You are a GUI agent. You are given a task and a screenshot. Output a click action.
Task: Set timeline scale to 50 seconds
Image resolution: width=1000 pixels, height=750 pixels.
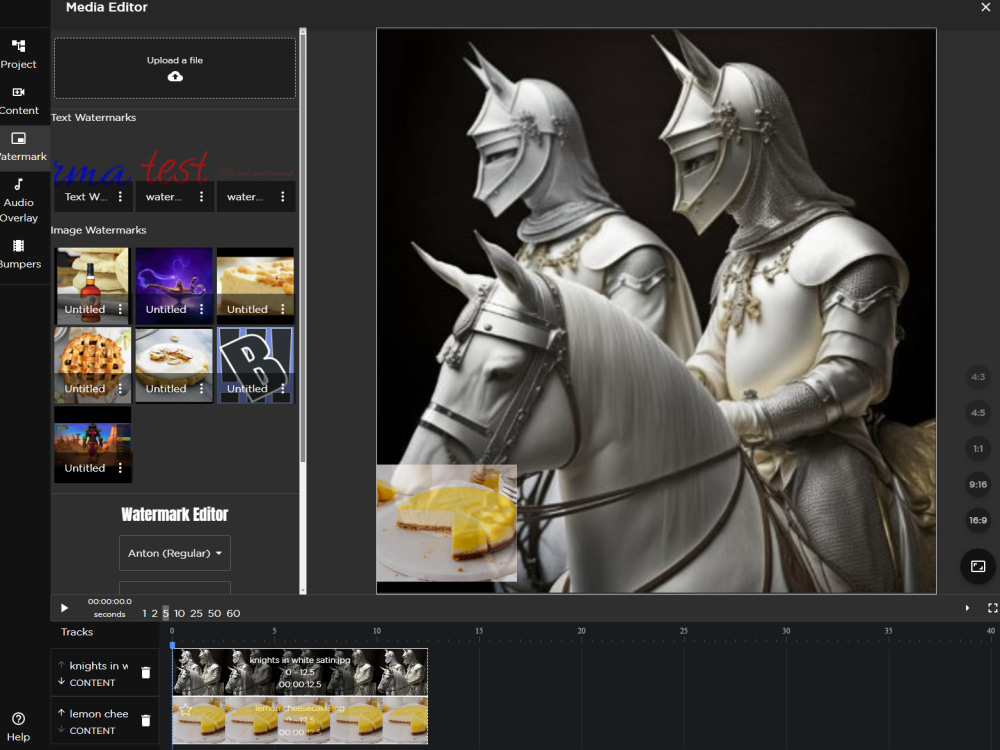click(x=214, y=613)
